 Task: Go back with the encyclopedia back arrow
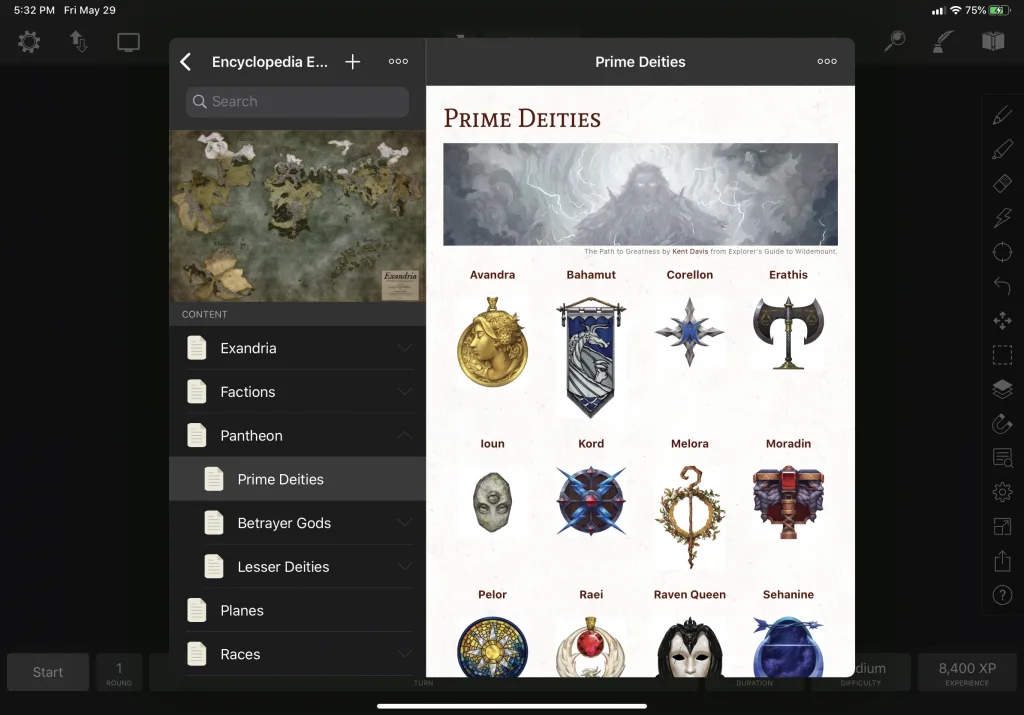pyautogui.click(x=186, y=62)
